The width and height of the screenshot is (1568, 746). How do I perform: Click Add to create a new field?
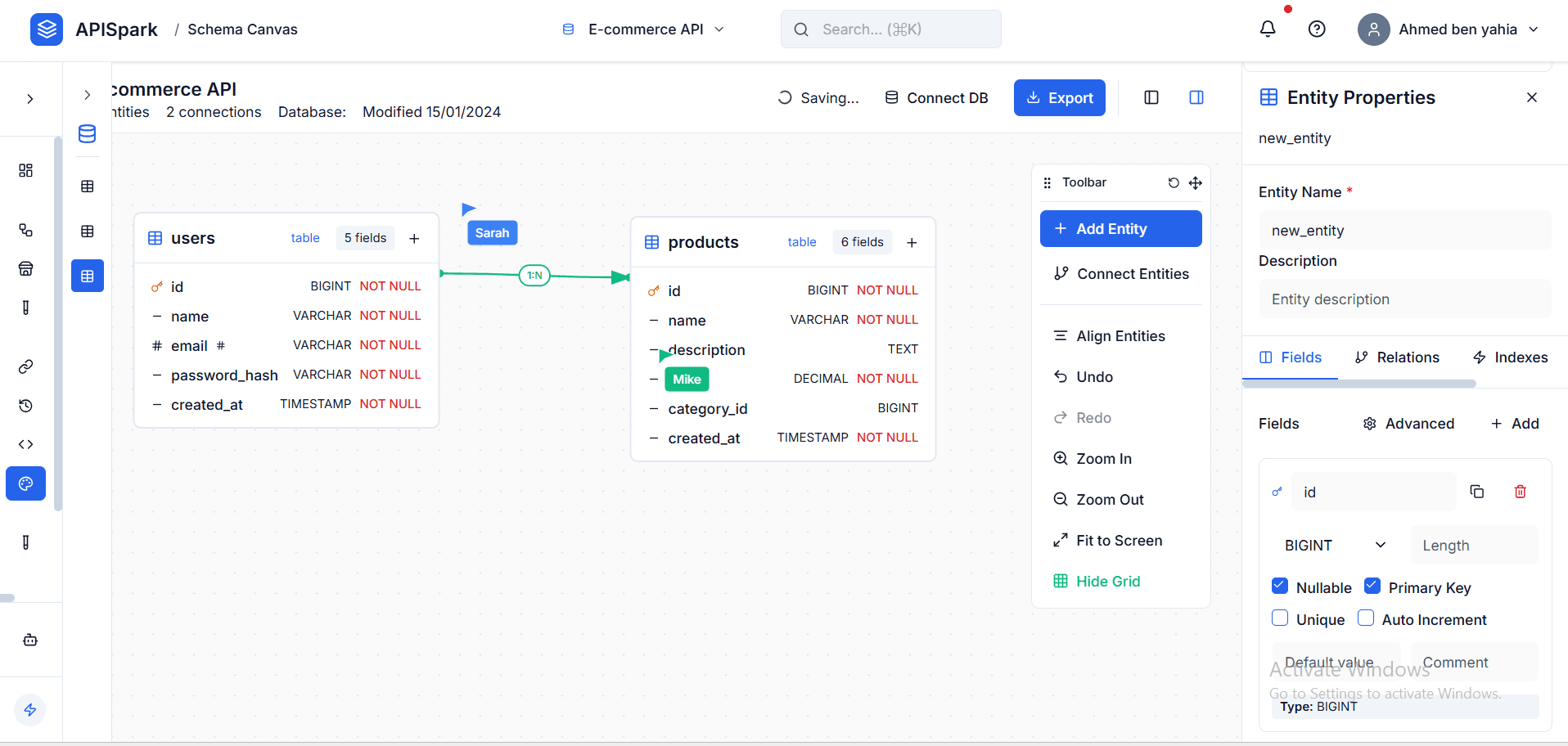[x=1515, y=424]
